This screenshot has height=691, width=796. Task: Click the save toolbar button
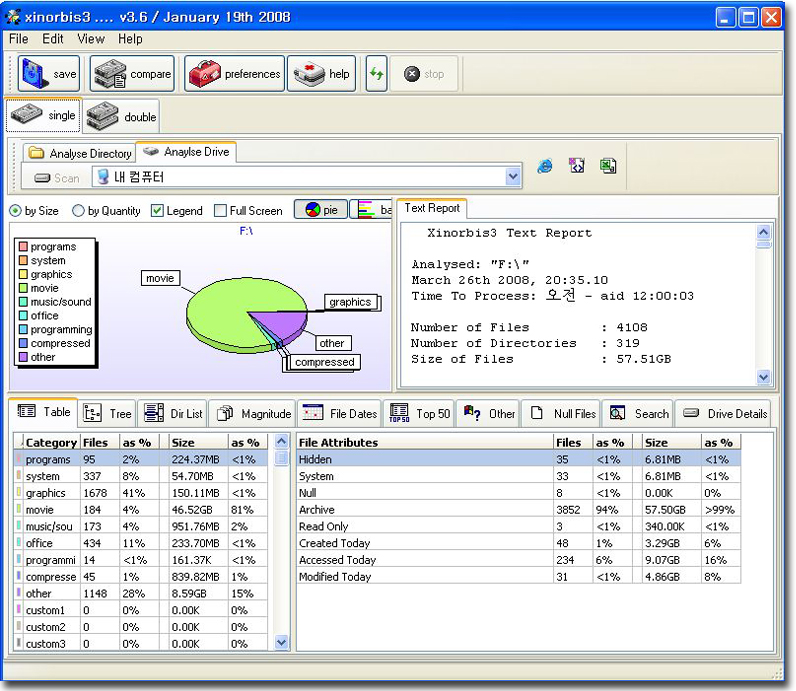tap(49, 74)
